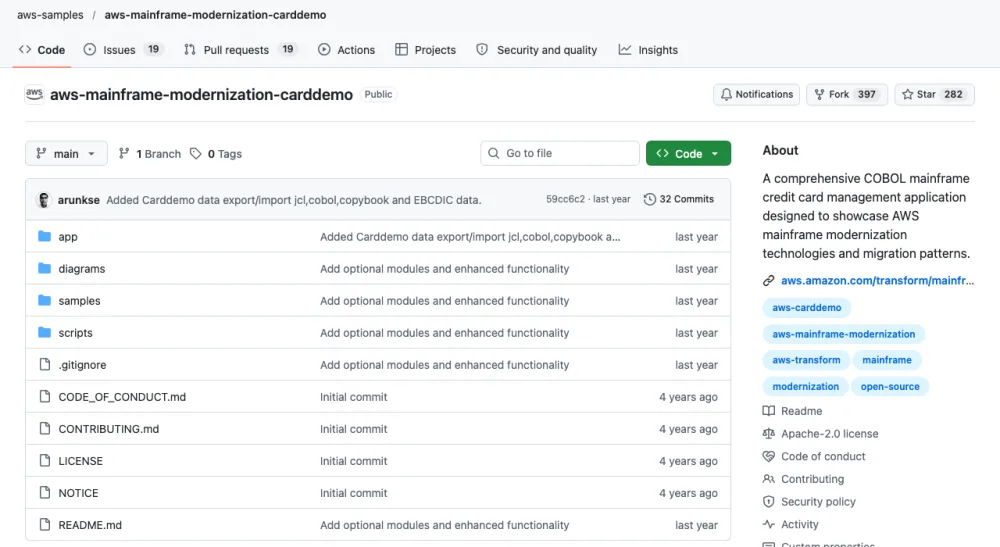Open CONTRIBUTING.md file

coord(108,428)
